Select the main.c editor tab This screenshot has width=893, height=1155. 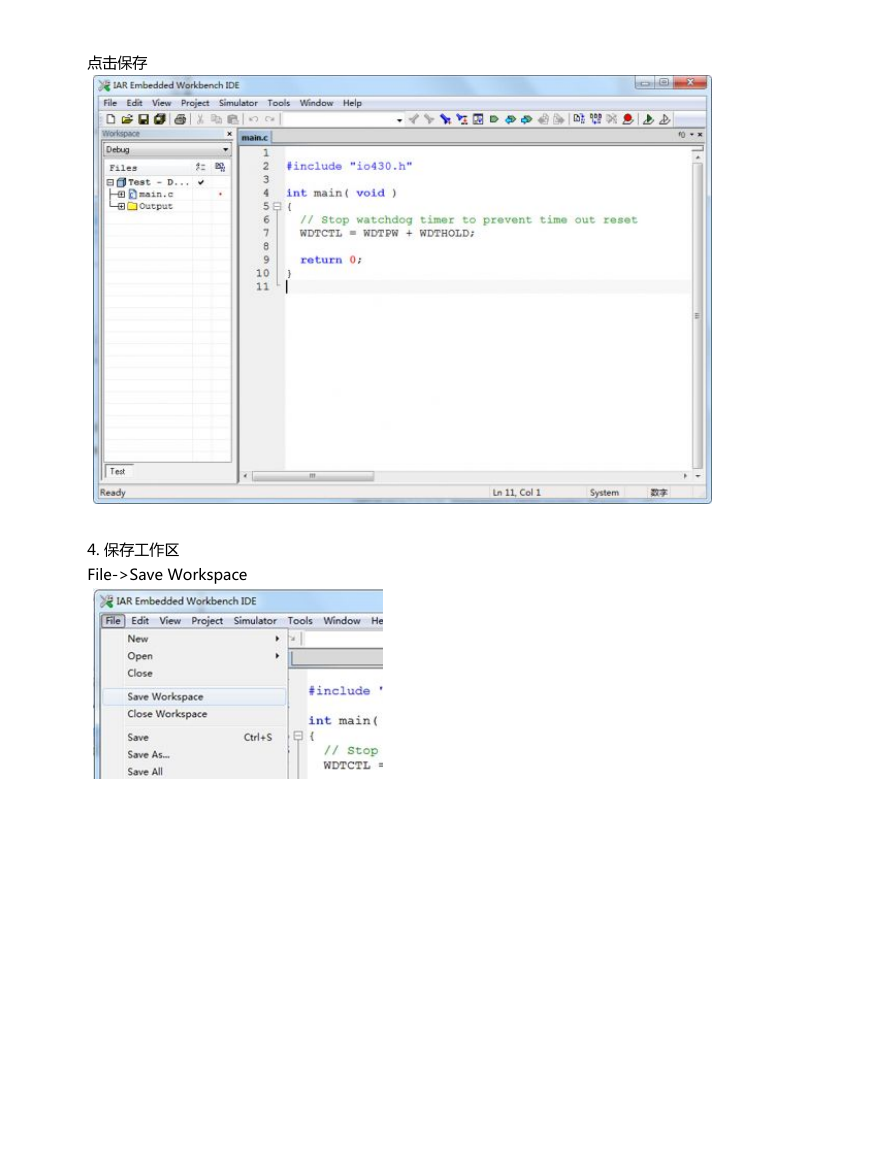coord(255,138)
